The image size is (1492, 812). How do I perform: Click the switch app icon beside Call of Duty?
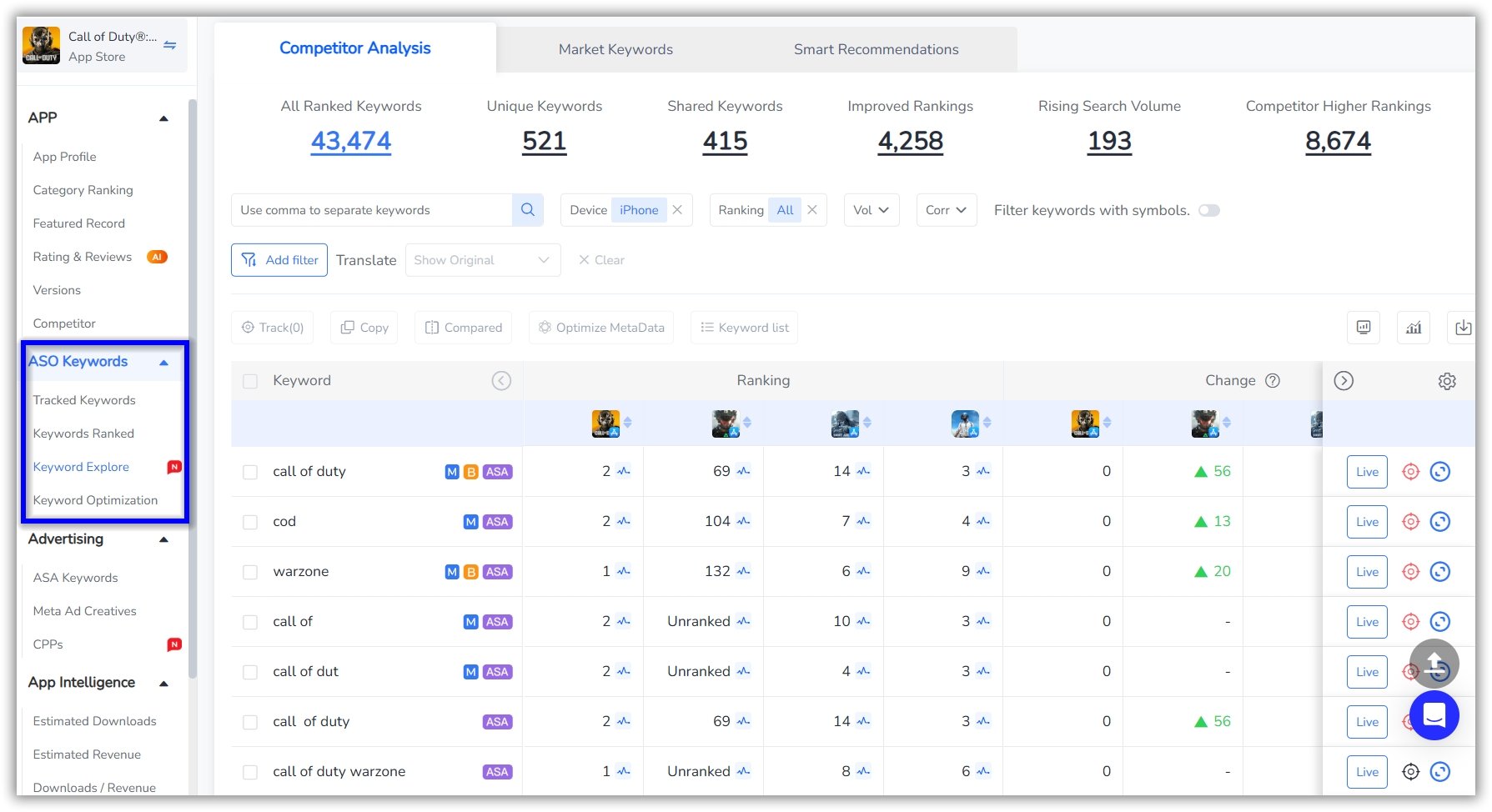[170, 46]
